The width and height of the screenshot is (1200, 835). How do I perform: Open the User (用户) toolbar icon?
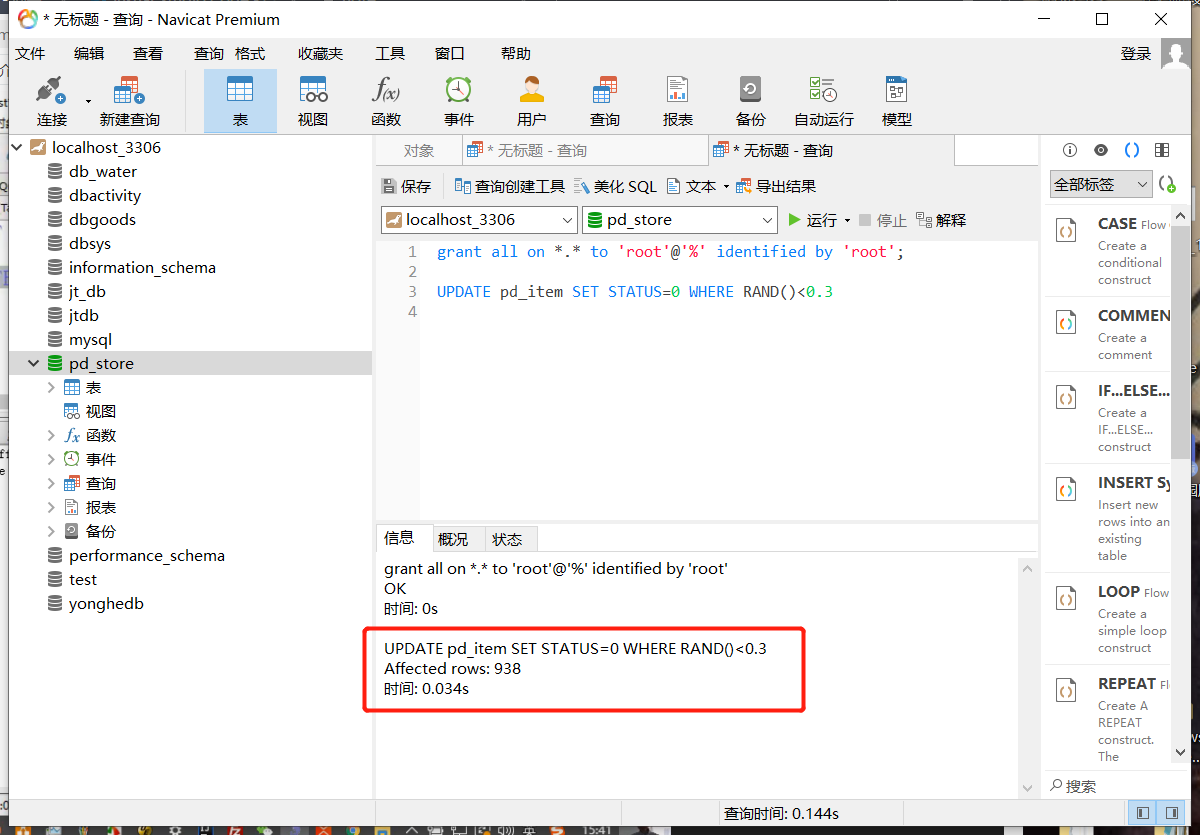(x=532, y=101)
